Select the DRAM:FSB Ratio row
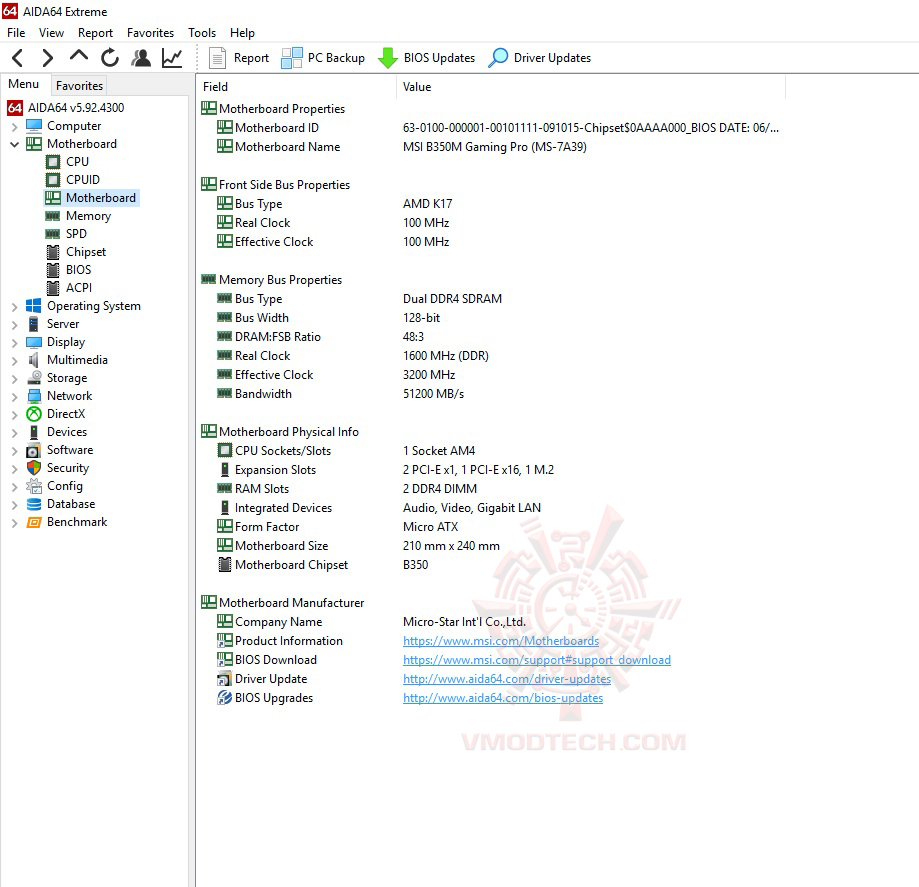This screenshot has width=919, height=887. tap(492, 337)
